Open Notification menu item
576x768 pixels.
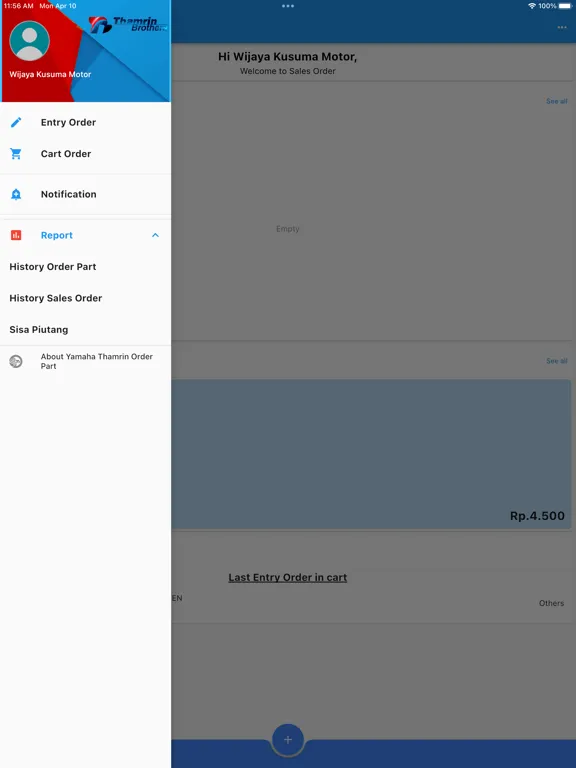coord(86,194)
